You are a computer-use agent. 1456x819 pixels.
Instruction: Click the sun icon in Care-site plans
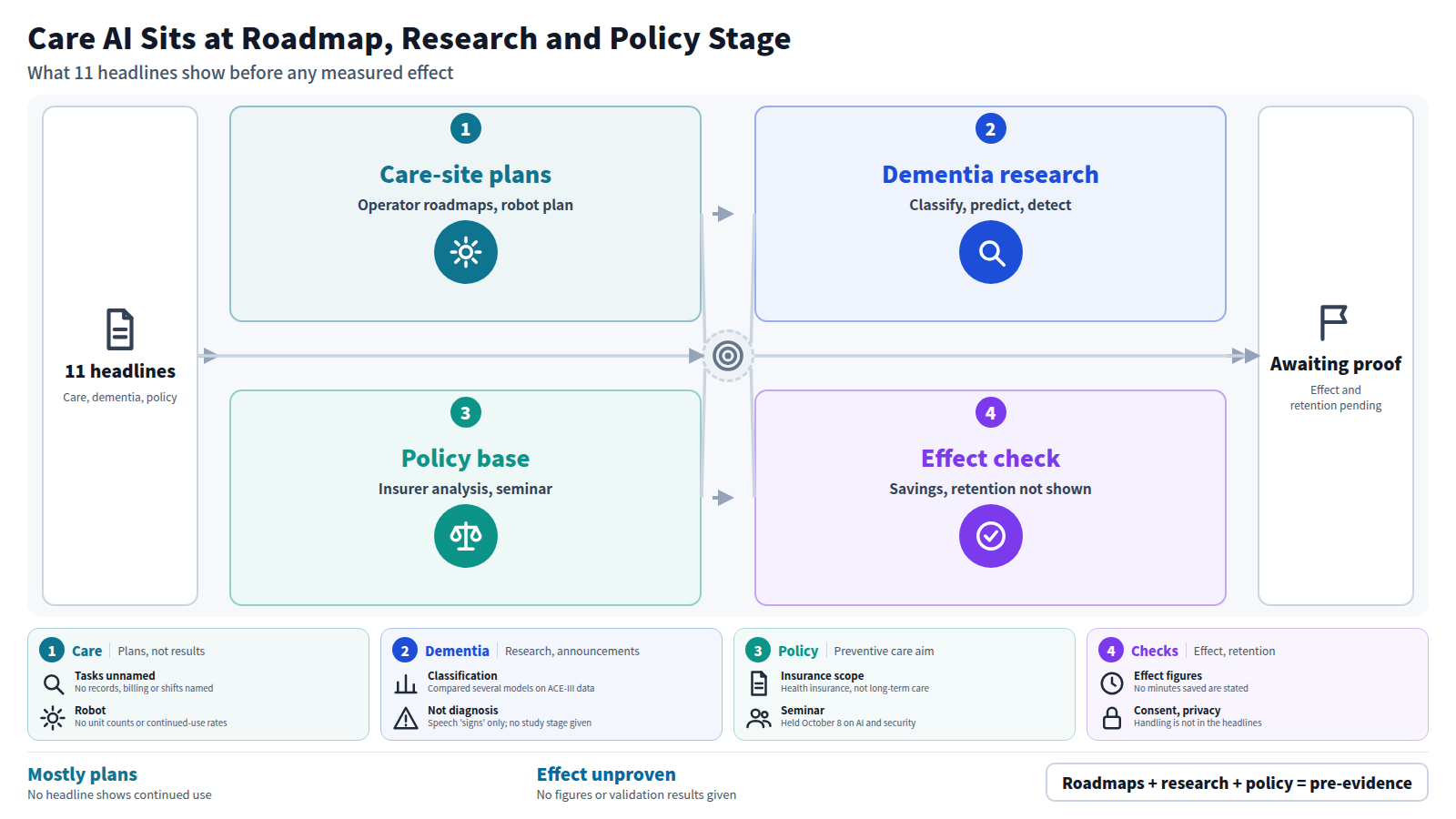(x=466, y=252)
